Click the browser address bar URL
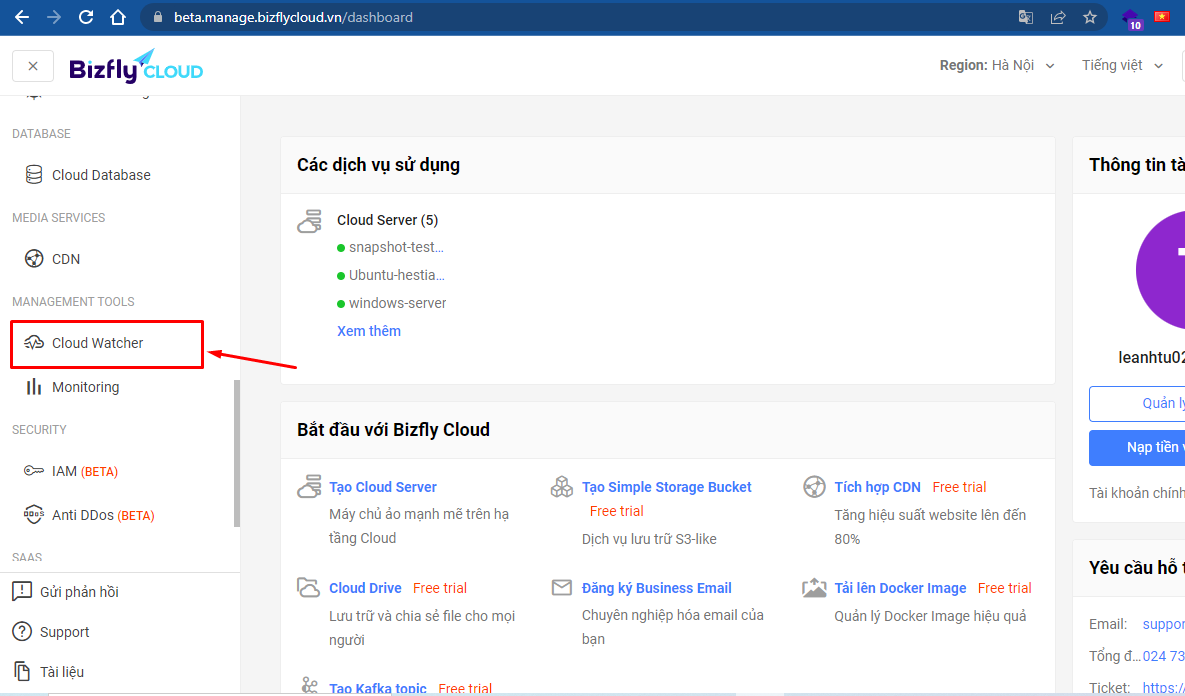1185x696 pixels. click(293, 17)
